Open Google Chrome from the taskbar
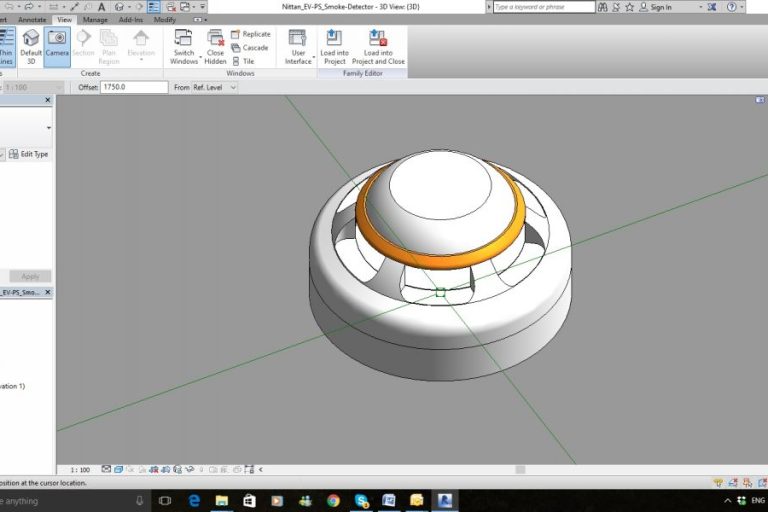The width and height of the screenshot is (768, 512). pos(332,500)
